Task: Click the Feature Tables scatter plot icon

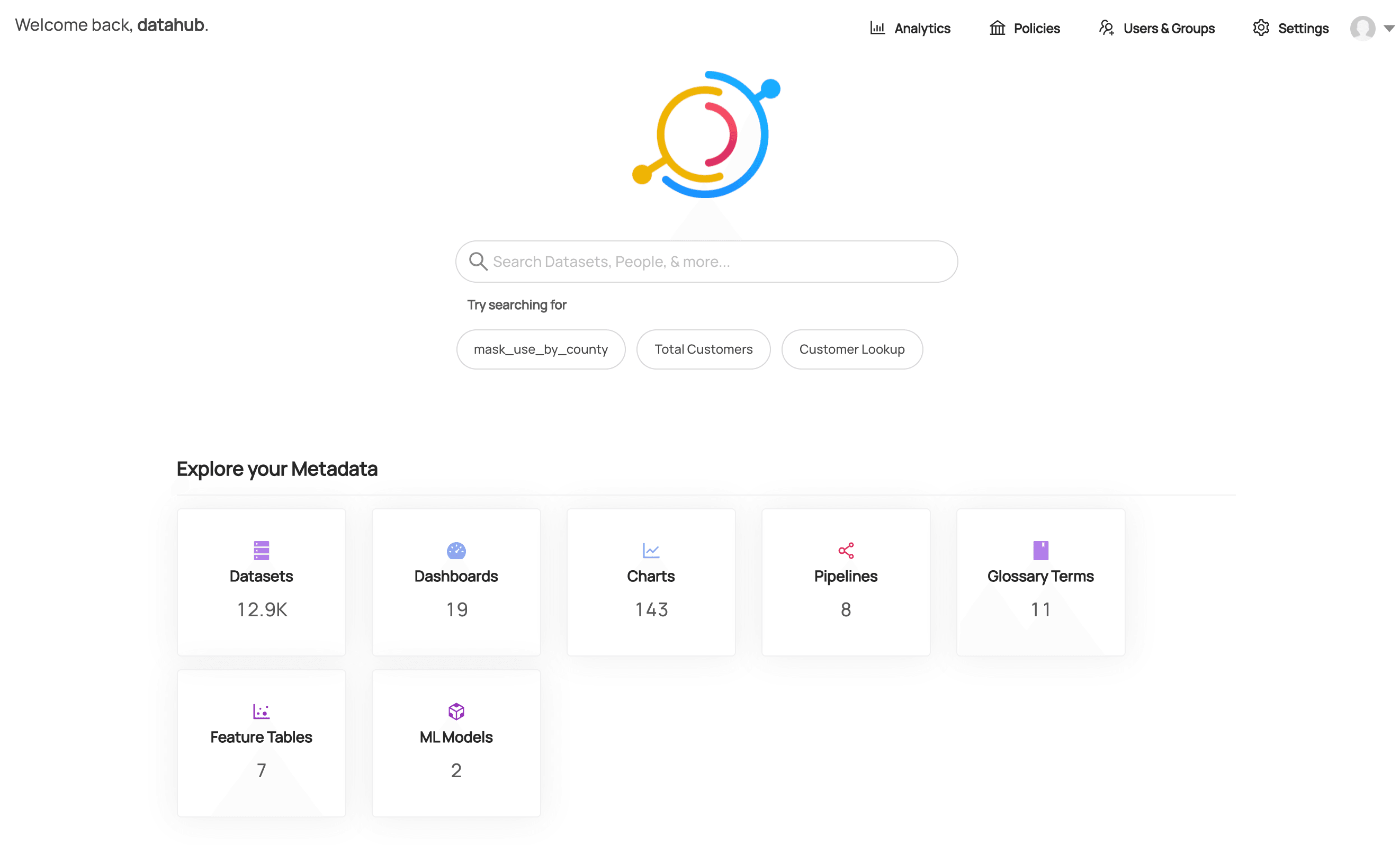Action: click(x=262, y=711)
